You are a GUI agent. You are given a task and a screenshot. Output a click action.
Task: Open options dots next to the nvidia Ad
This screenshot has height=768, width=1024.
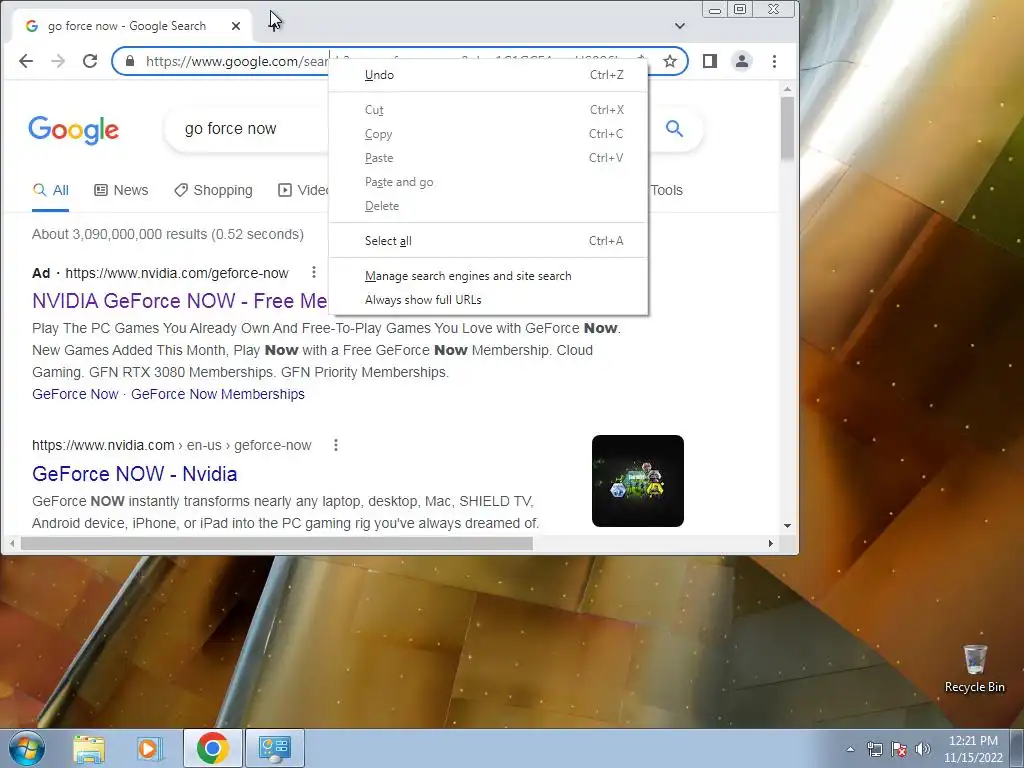coord(313,272)
